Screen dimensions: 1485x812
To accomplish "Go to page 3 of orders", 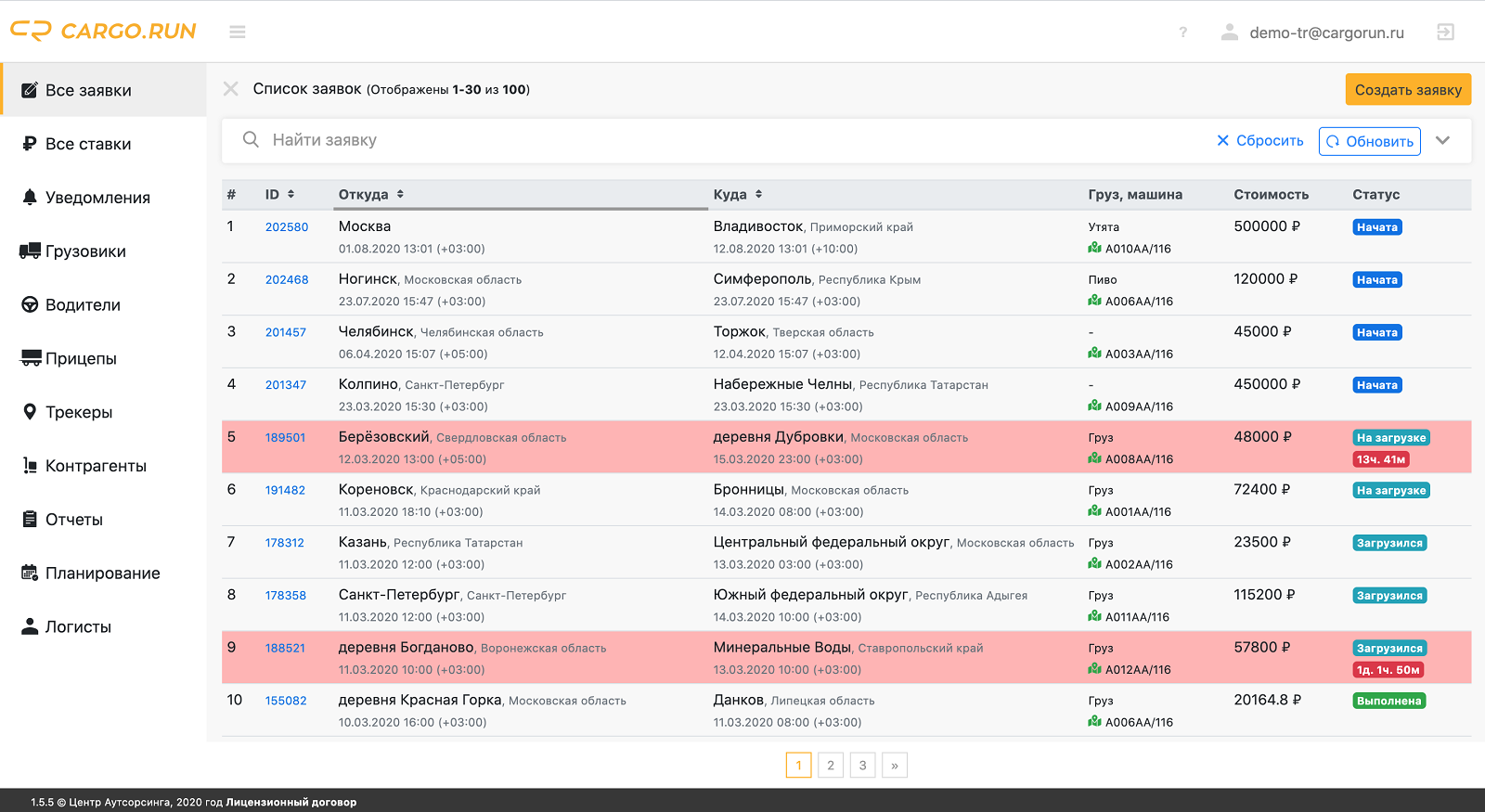I will (862, 765).
